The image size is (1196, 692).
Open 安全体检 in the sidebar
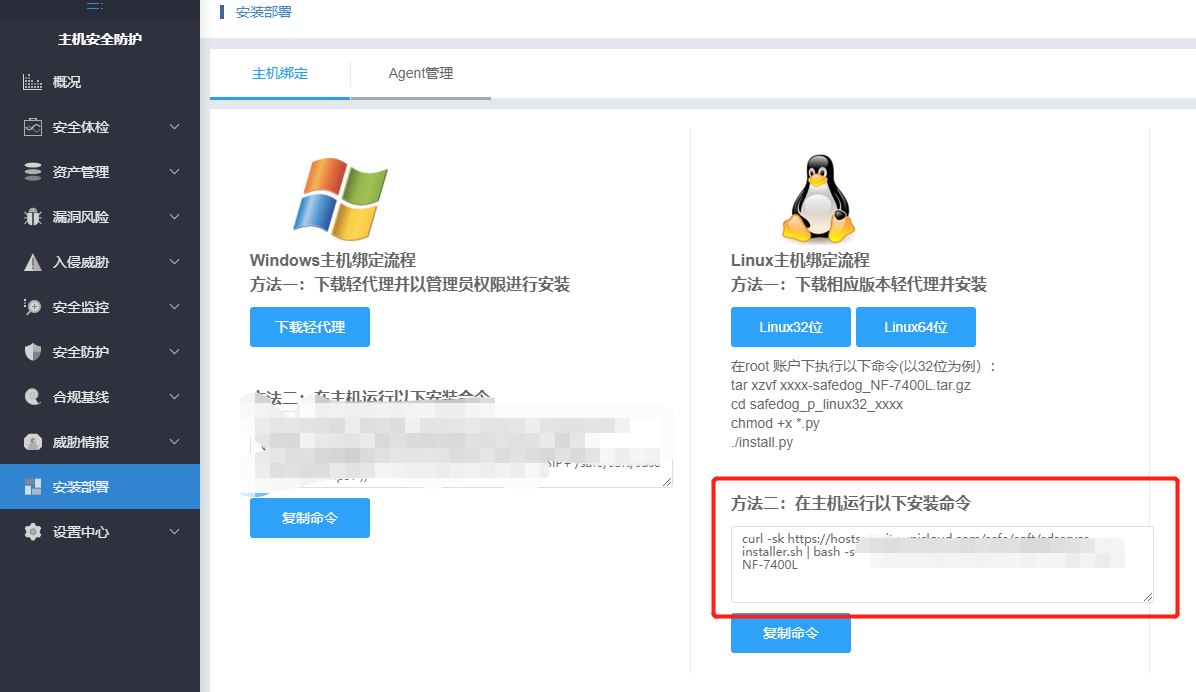point(100,127)
